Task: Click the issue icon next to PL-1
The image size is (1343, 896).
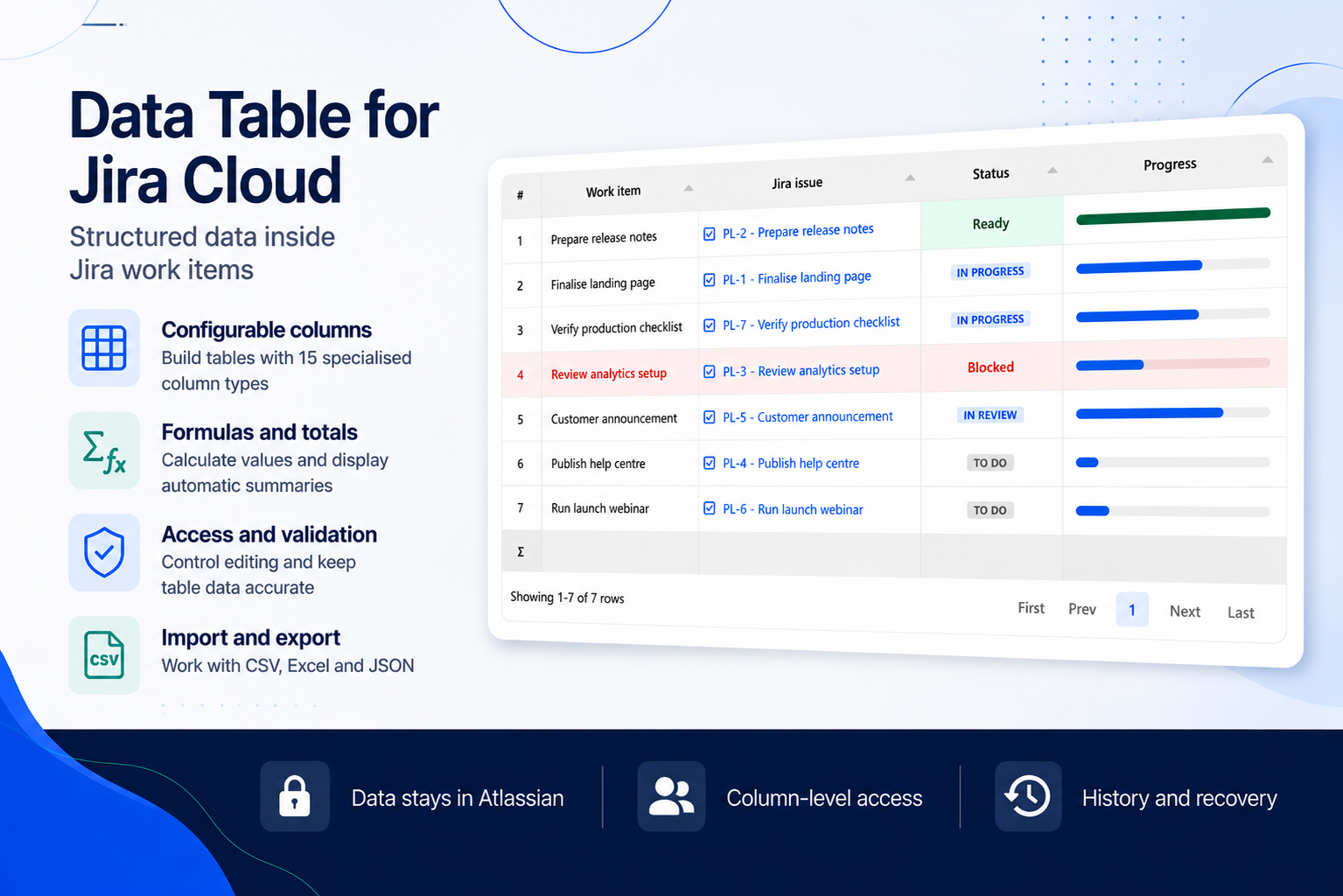Action: click(x=710, y=280)
